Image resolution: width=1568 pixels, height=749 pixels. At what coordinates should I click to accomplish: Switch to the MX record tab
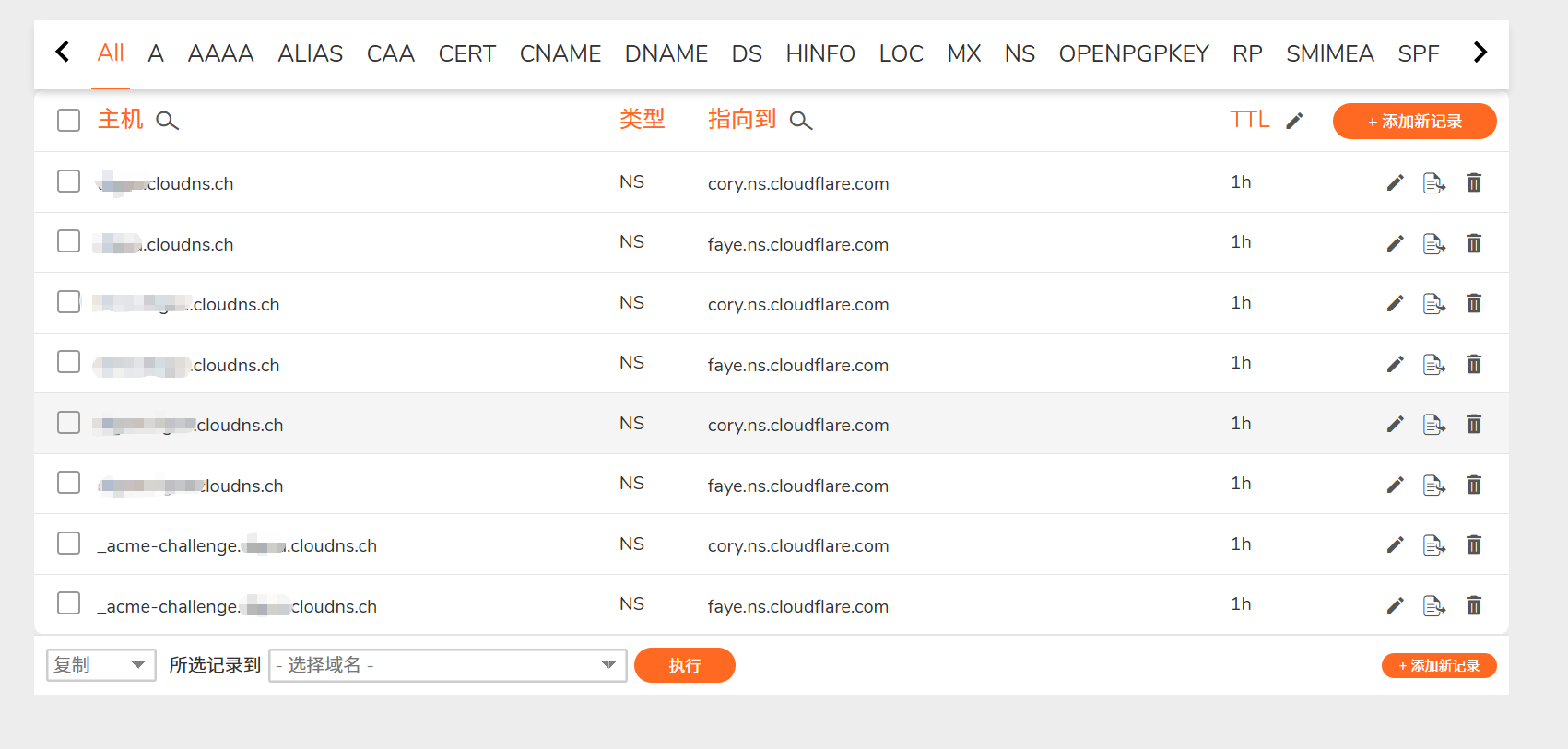(963, 54)
